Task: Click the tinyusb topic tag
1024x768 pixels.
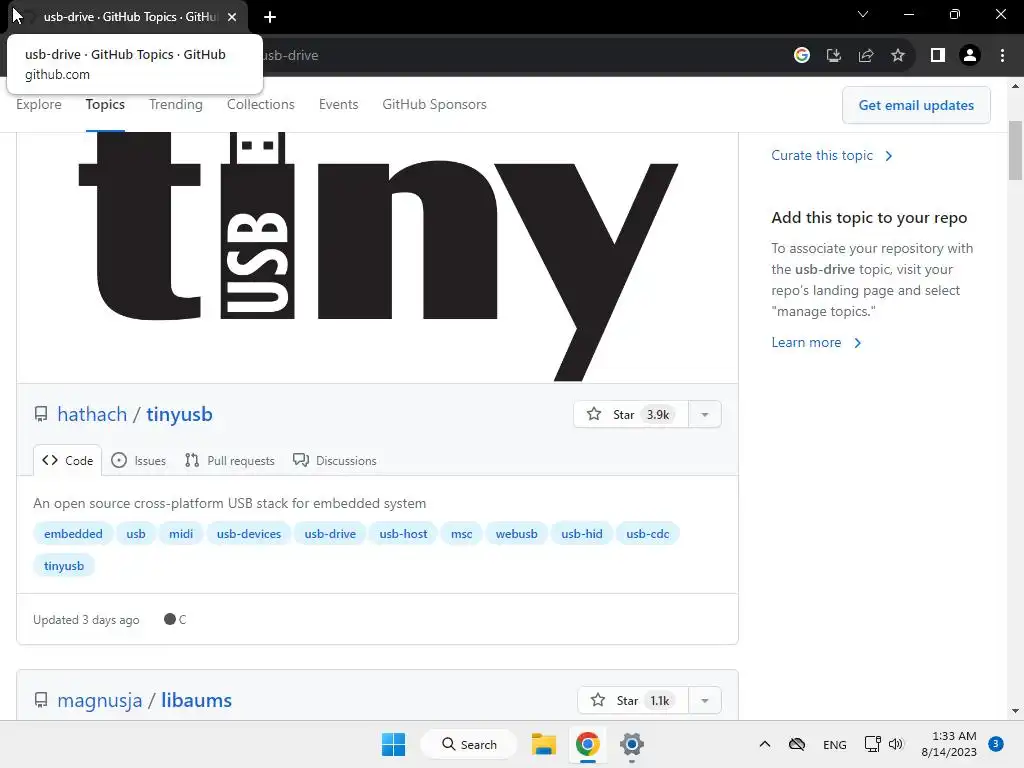Action: point(64,566)
